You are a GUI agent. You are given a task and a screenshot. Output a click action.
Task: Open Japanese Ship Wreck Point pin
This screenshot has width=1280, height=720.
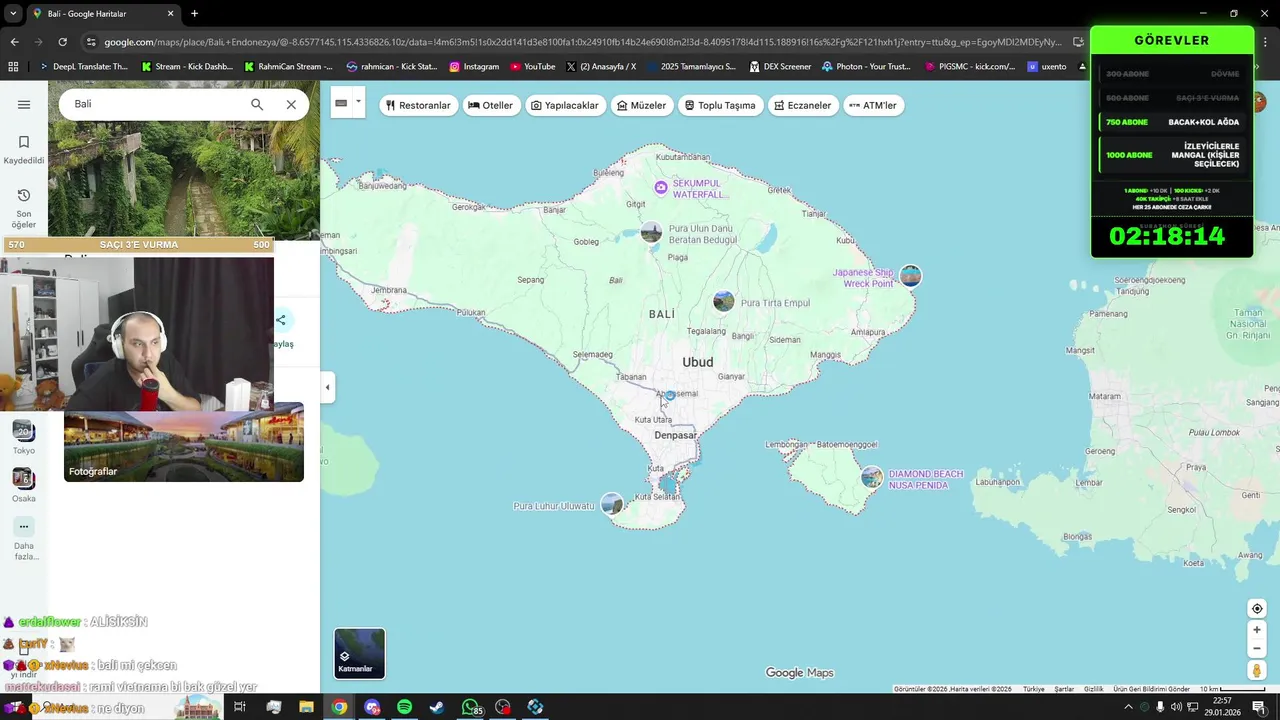[x=910, y=276]
